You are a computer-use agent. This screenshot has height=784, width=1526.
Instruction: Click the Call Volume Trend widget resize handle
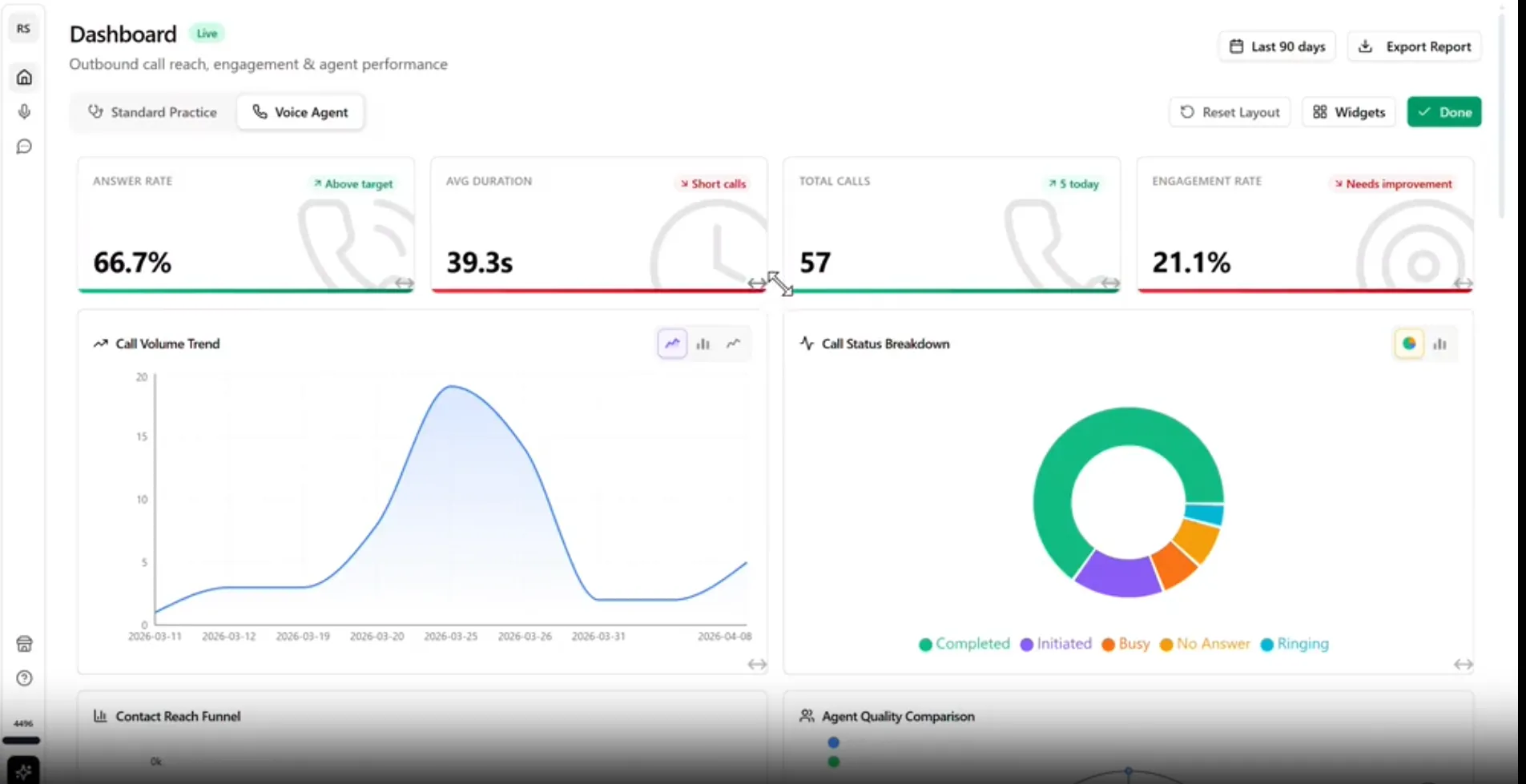point(757,664)
